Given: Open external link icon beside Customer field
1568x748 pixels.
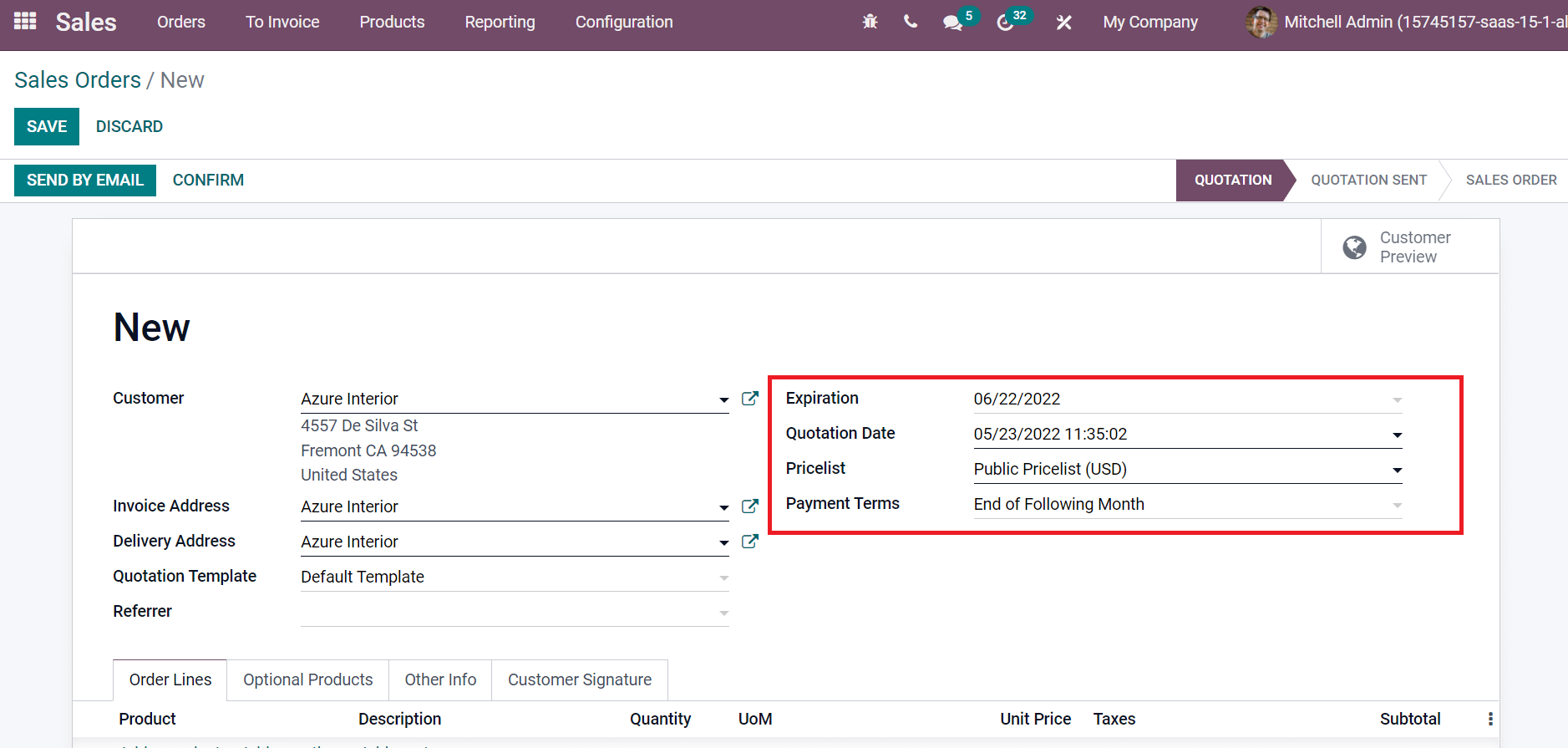Looking at the screenshot, I should pos(750,399).
